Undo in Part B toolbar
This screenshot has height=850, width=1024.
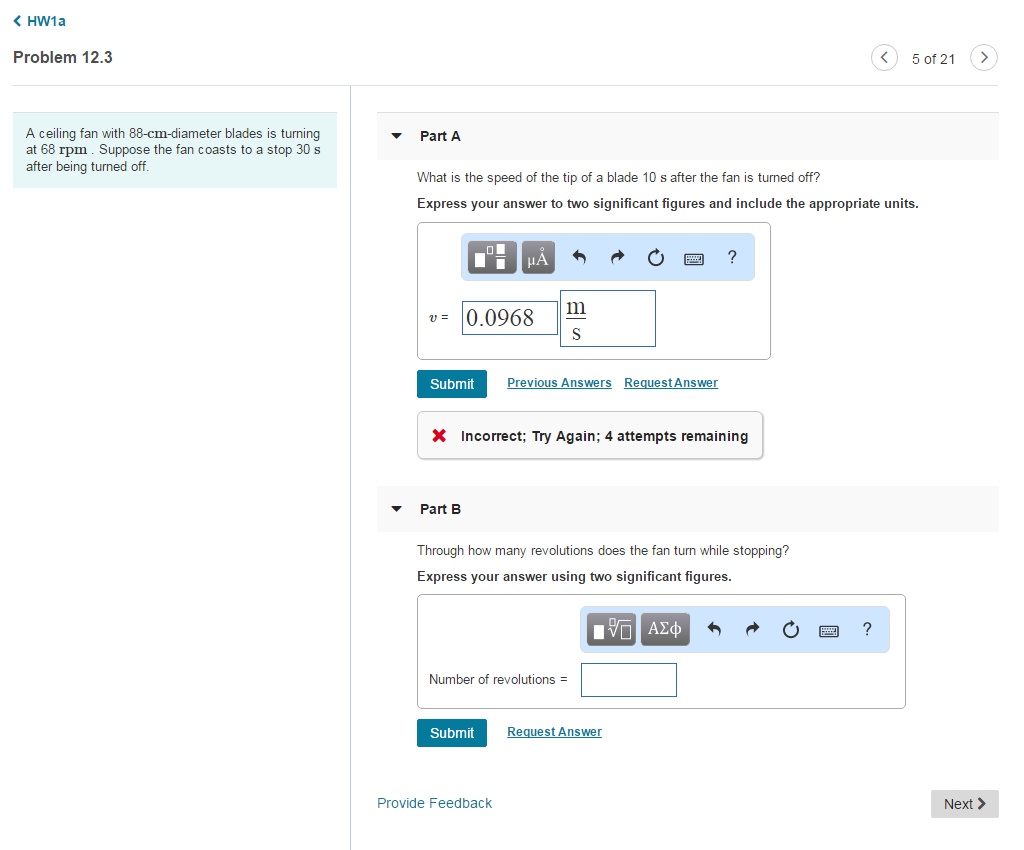pyautogui.click(x=714, y=629)
